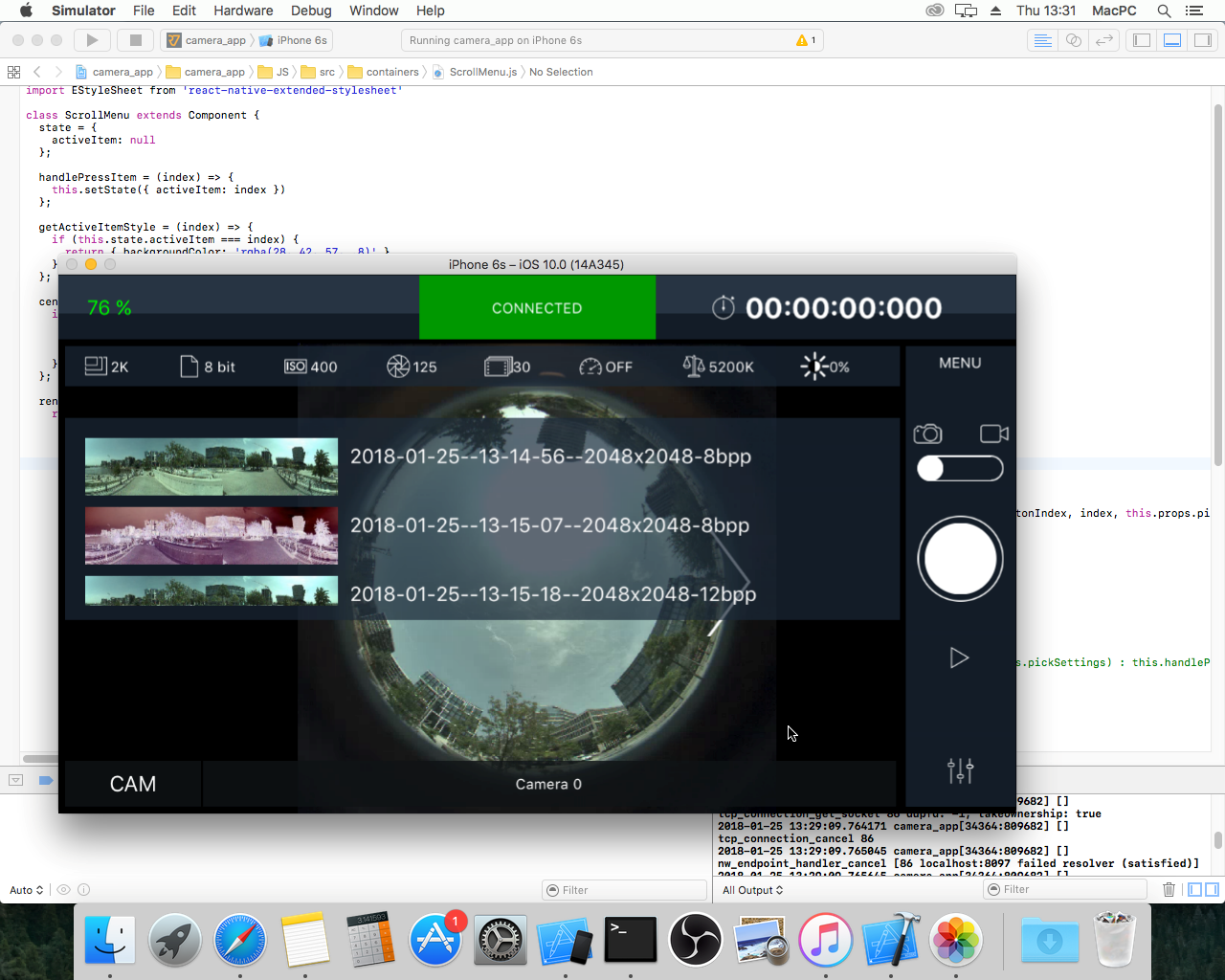Viewport: 1225px width, 980px height.
Task: Click the Xcode Run button
Action: [92, 40]
